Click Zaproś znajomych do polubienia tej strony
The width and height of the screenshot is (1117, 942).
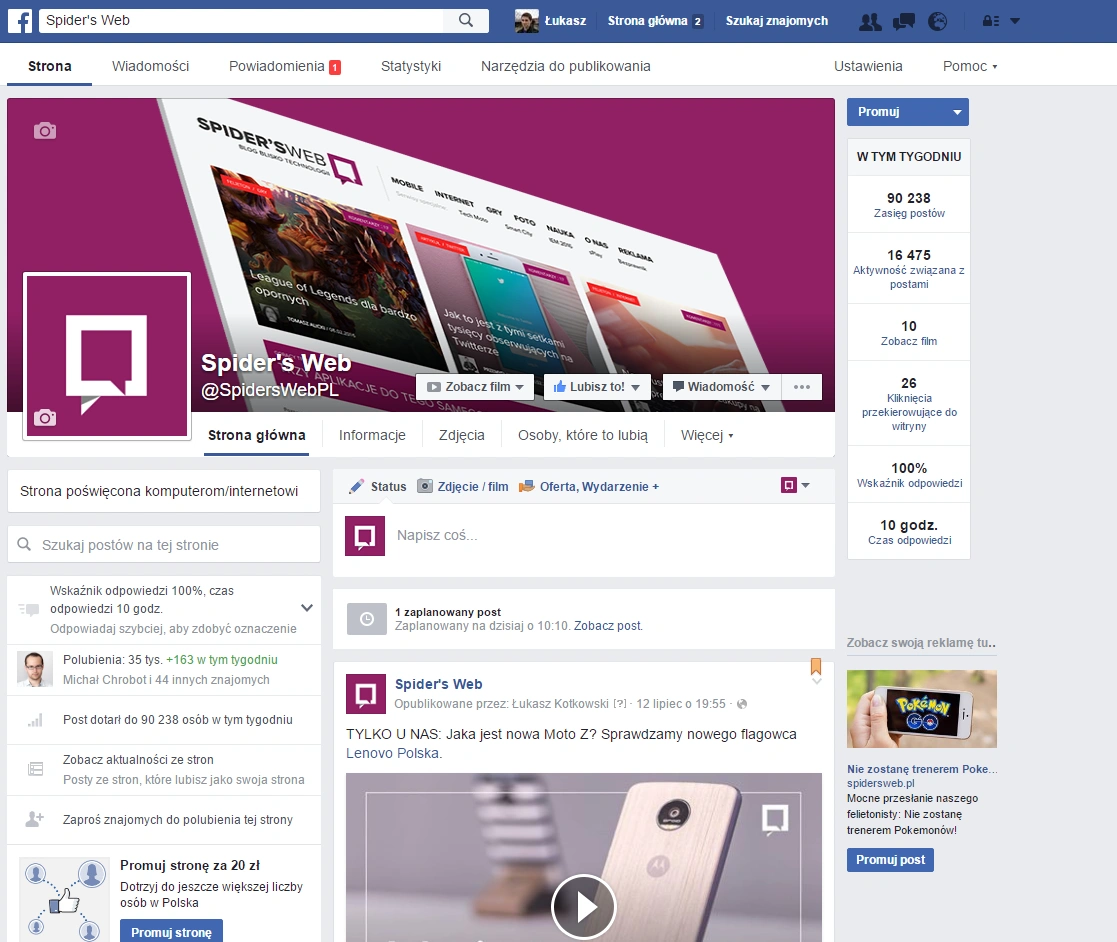click(178, 819)
